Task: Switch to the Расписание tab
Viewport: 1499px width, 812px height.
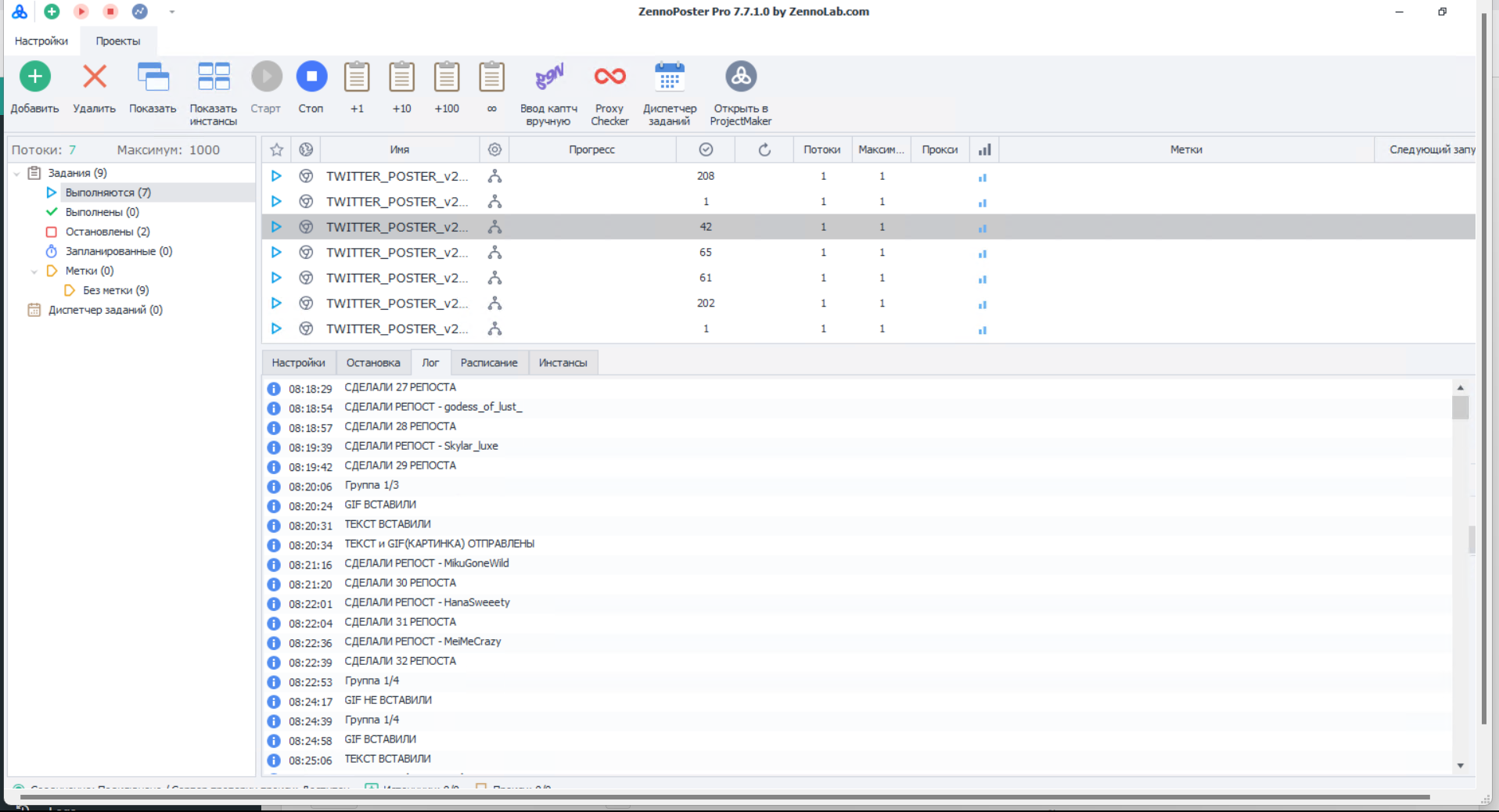Action: pyautogui.click(x=488, y=363)
